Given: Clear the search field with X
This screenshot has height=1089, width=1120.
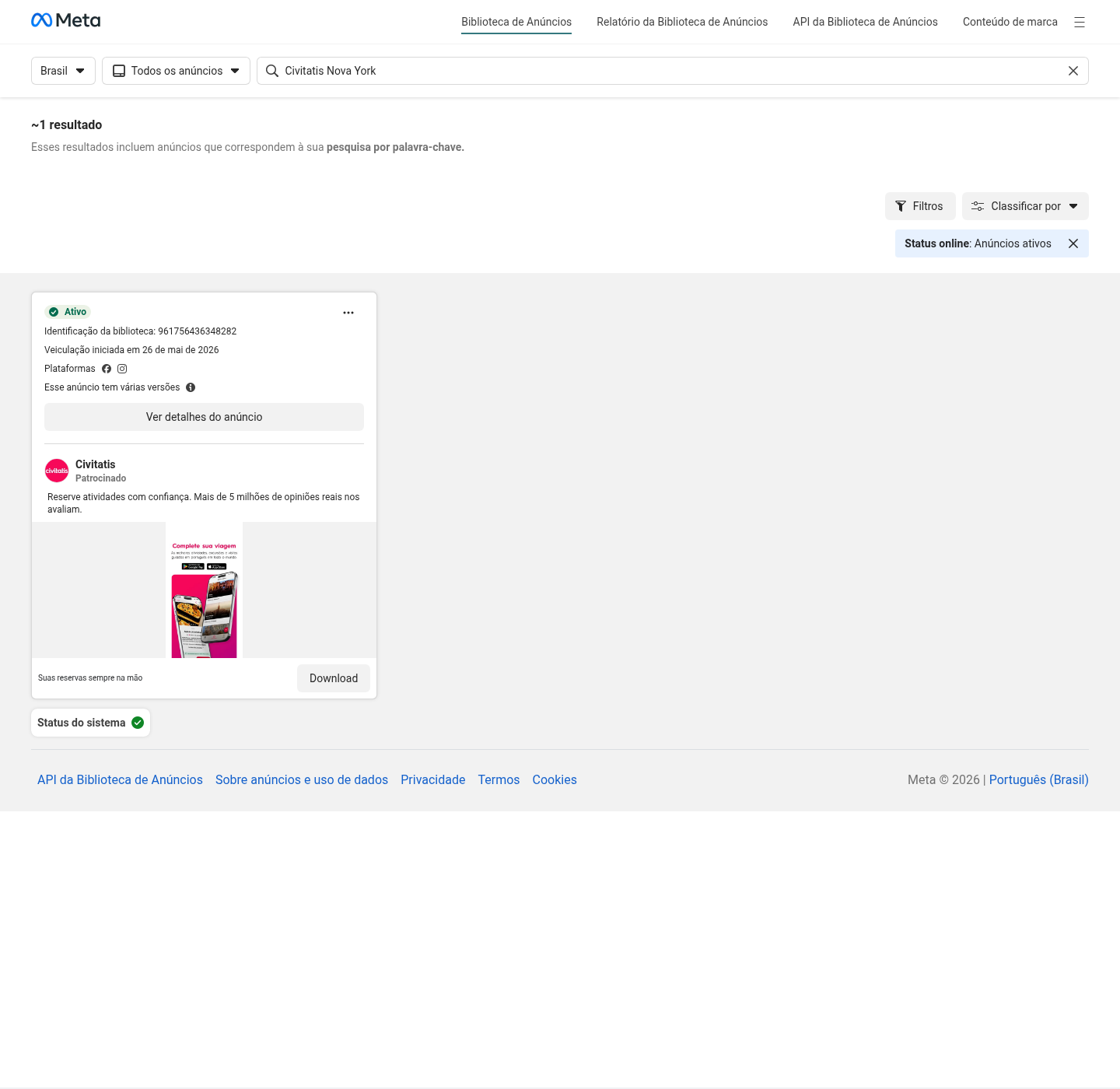Looking at the screenshot, I should click(x=1073, y=71).
